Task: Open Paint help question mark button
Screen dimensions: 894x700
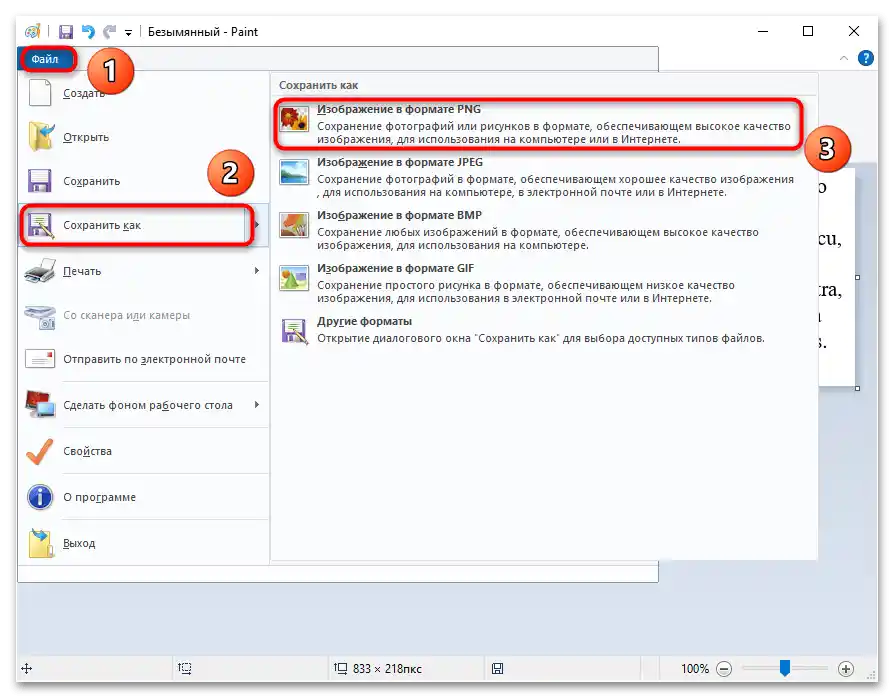Action: point(865,58)
